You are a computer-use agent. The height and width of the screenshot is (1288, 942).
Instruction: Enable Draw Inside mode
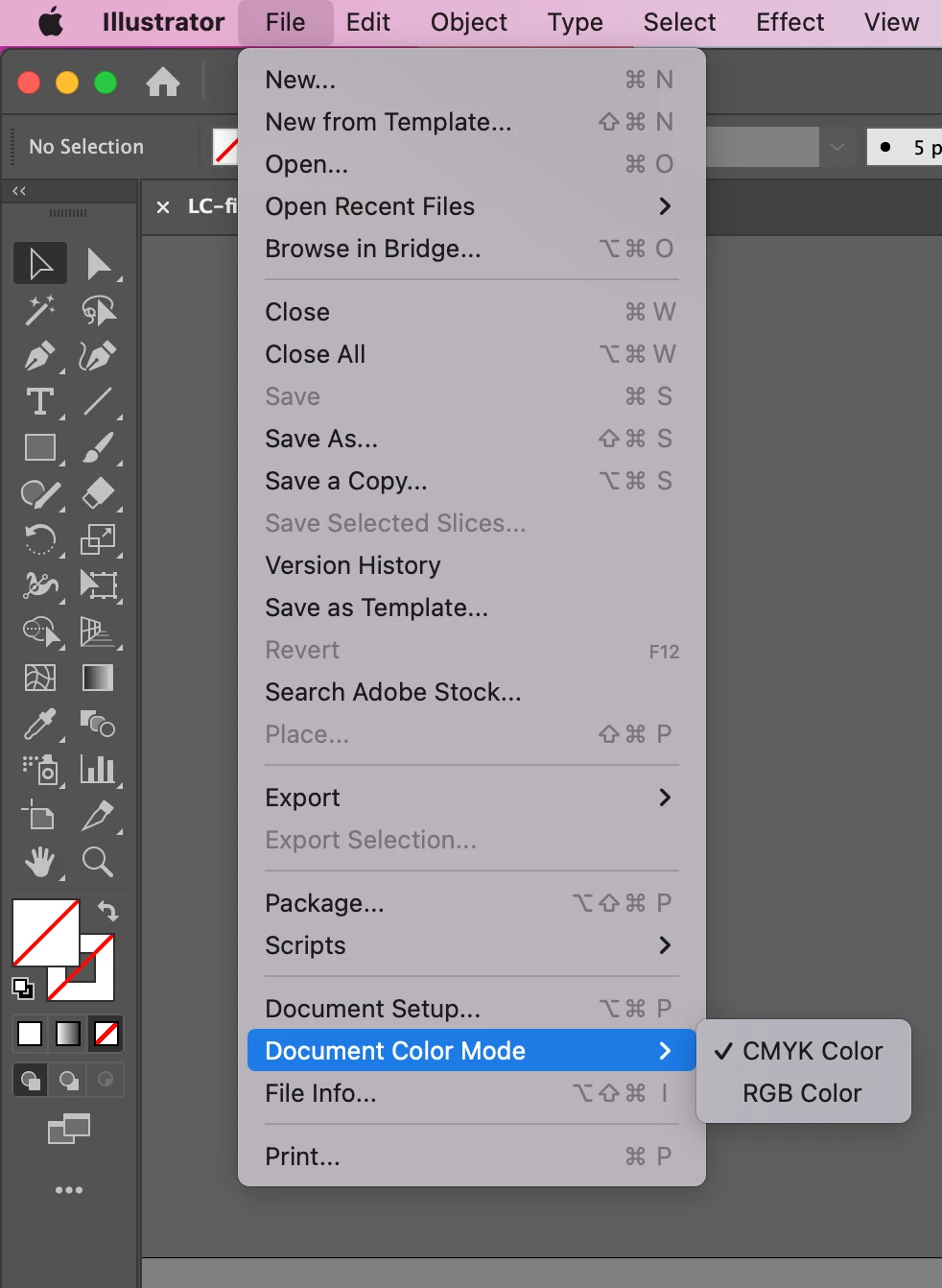pyautogui.click(x=106, y=1080)
